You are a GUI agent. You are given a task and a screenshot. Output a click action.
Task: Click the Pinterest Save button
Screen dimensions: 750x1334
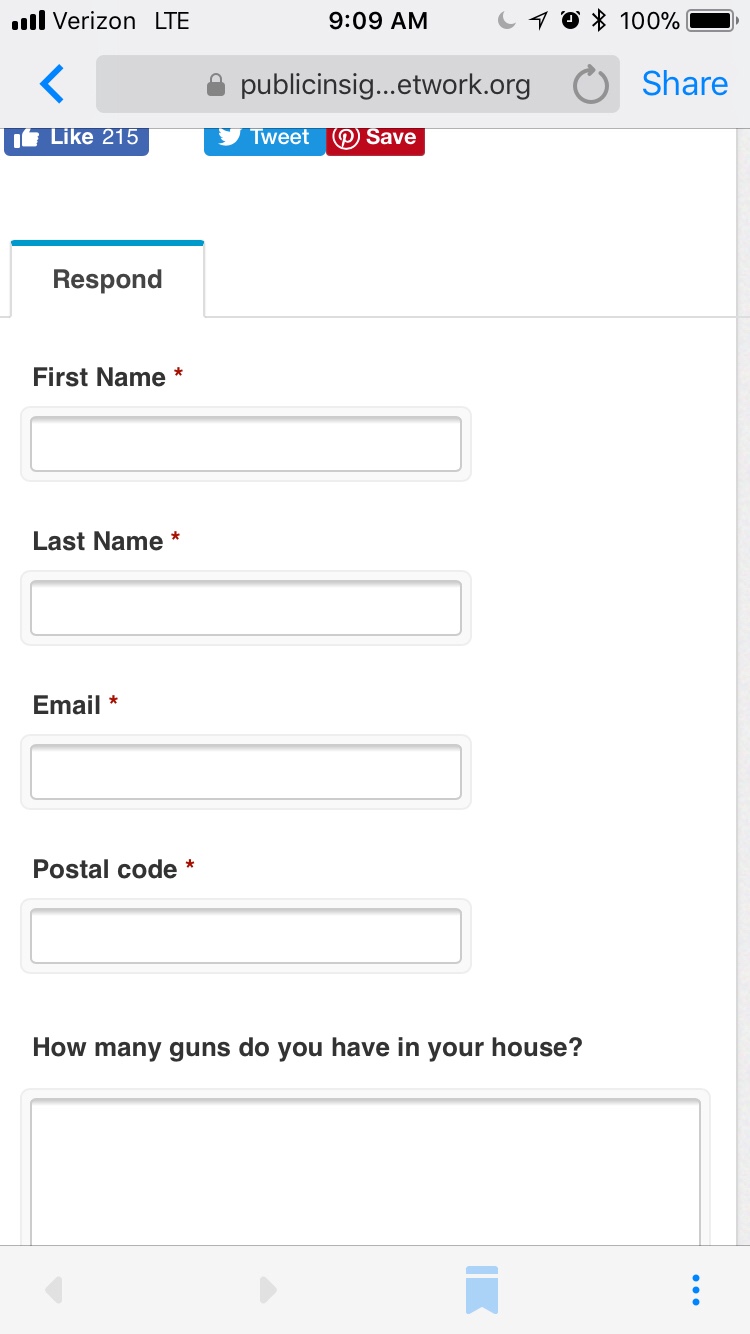pyautogui.click(x=375, y=138)
